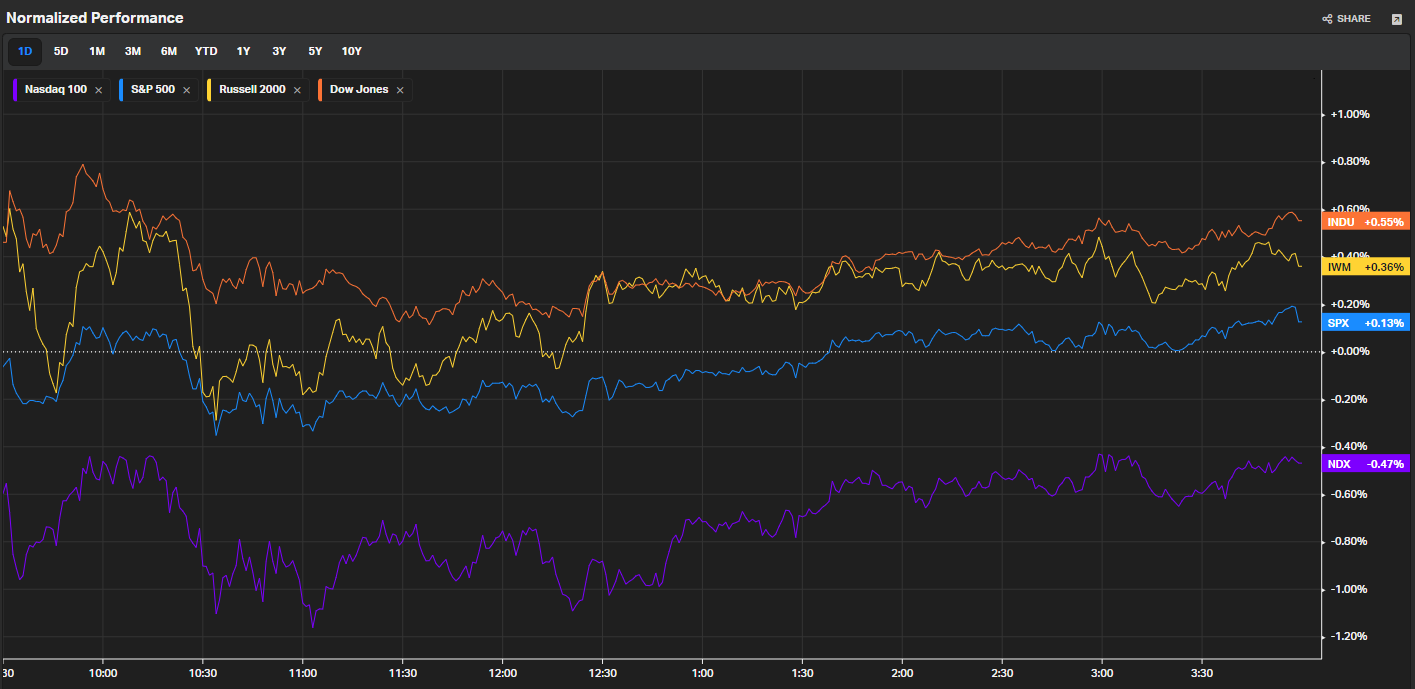Show the 10Y performance range
The width and height of the screenshot is (1415, 689).
[352, 51]
